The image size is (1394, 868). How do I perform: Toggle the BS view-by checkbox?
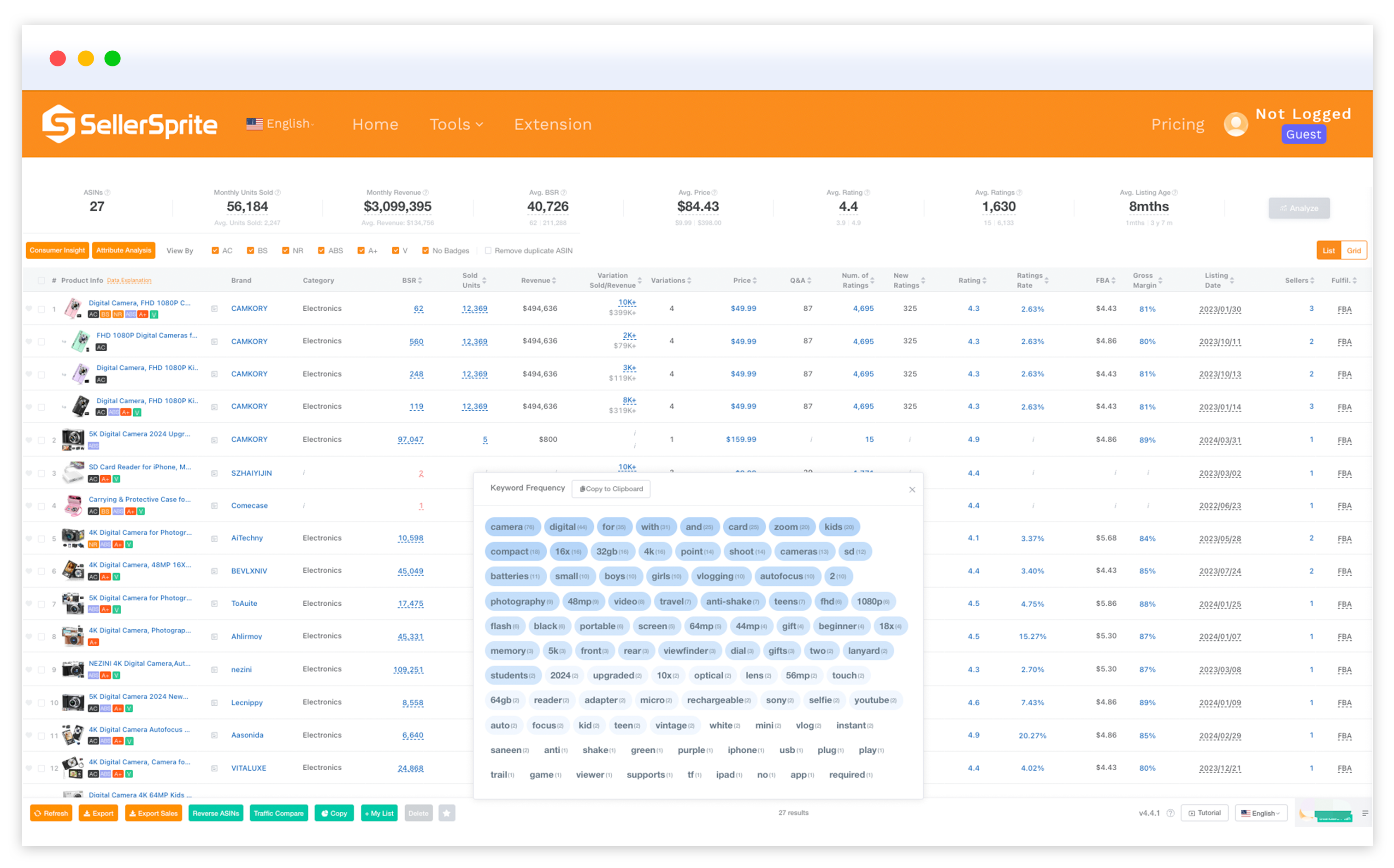(250, 250)
